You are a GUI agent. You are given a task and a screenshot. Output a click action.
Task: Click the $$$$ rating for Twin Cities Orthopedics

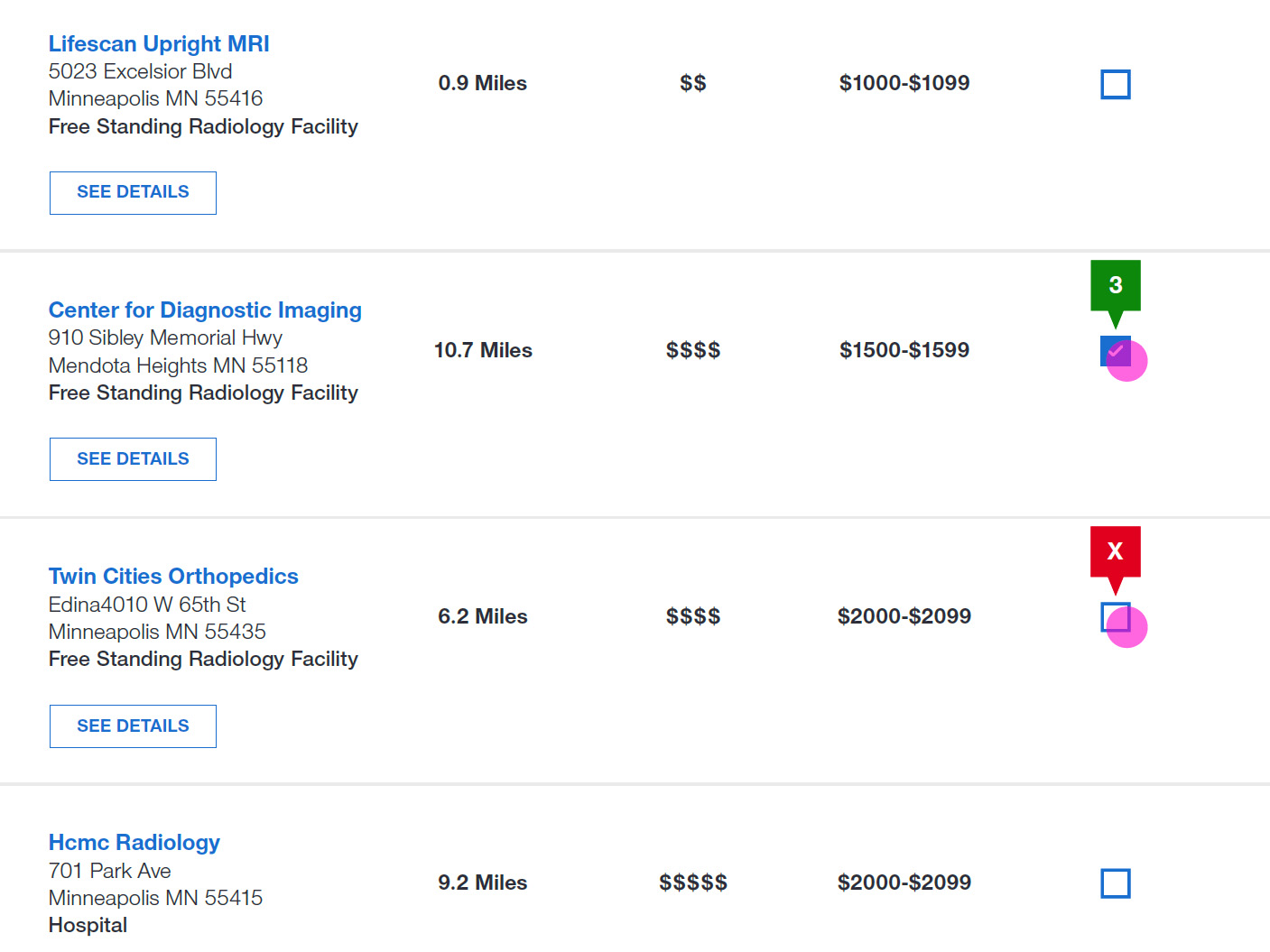pyautogui.click(x=693, y=616)
